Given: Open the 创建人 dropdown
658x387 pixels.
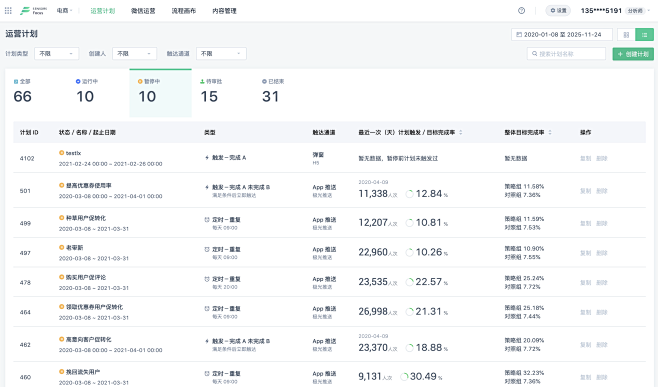Looking at the screenshot, I should (x=134, y=54).
